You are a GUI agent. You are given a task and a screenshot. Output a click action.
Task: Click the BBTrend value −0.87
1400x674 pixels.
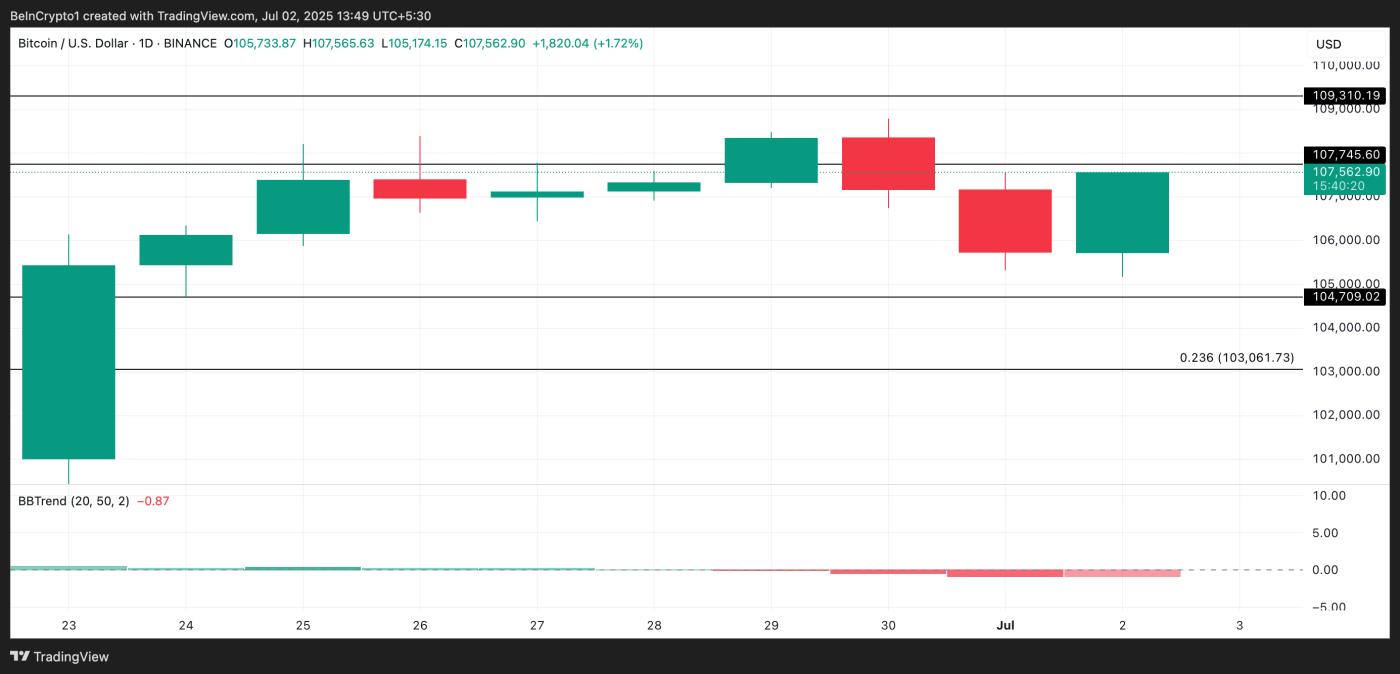(153, 501)
